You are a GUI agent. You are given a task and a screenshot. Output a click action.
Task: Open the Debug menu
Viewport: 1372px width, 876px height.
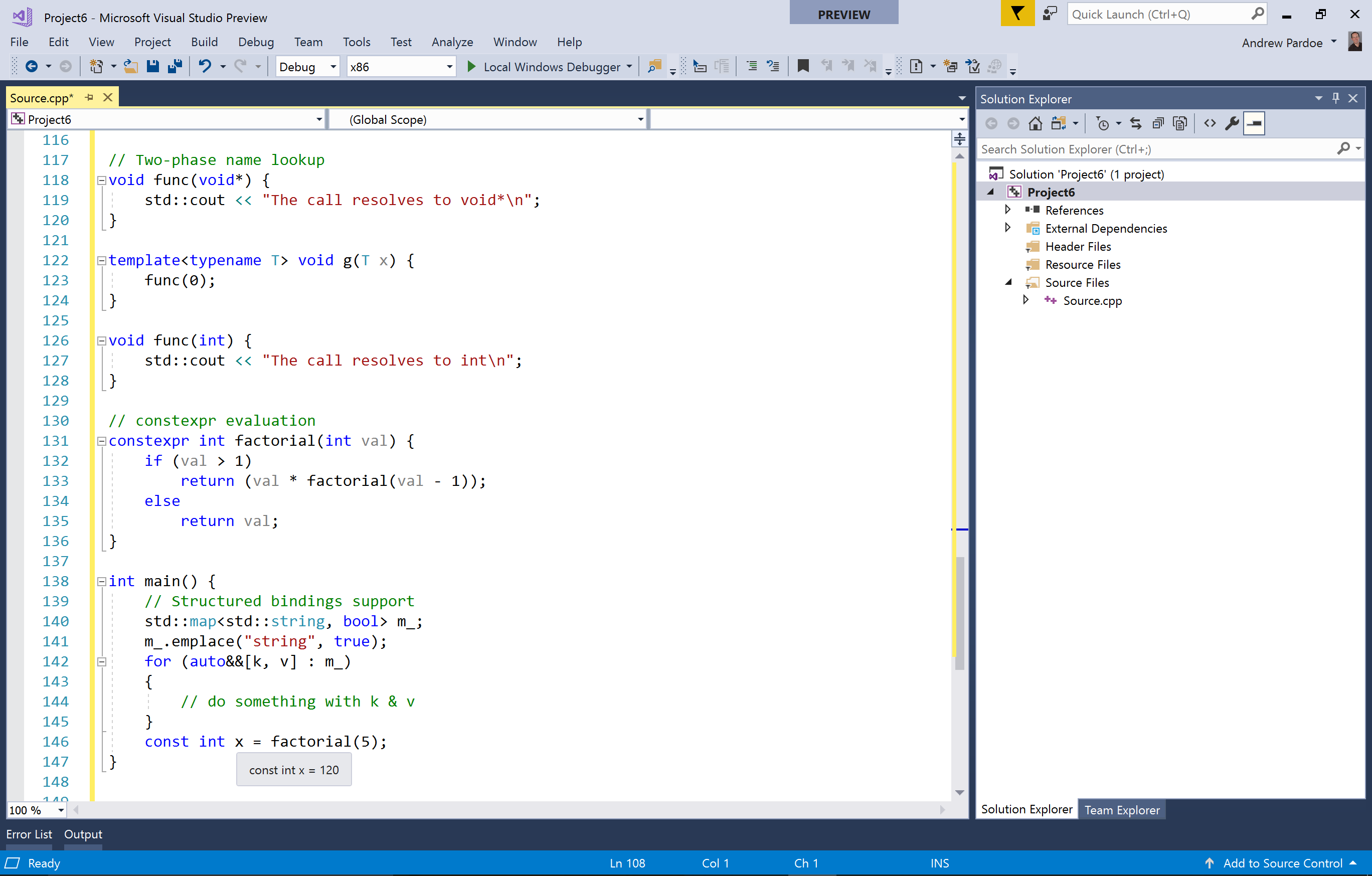[x=256, y=42]
